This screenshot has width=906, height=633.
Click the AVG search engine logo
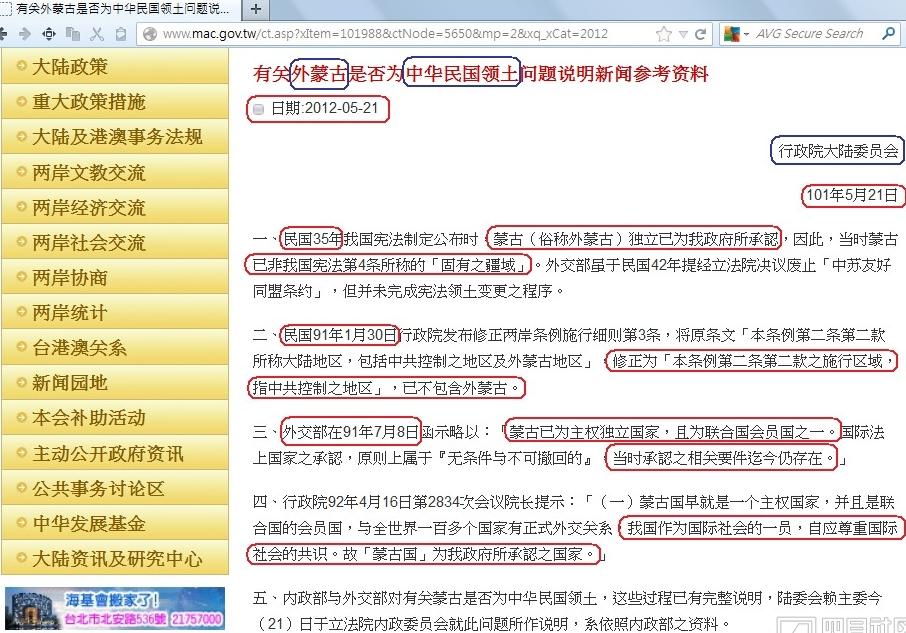click(732, 34)
